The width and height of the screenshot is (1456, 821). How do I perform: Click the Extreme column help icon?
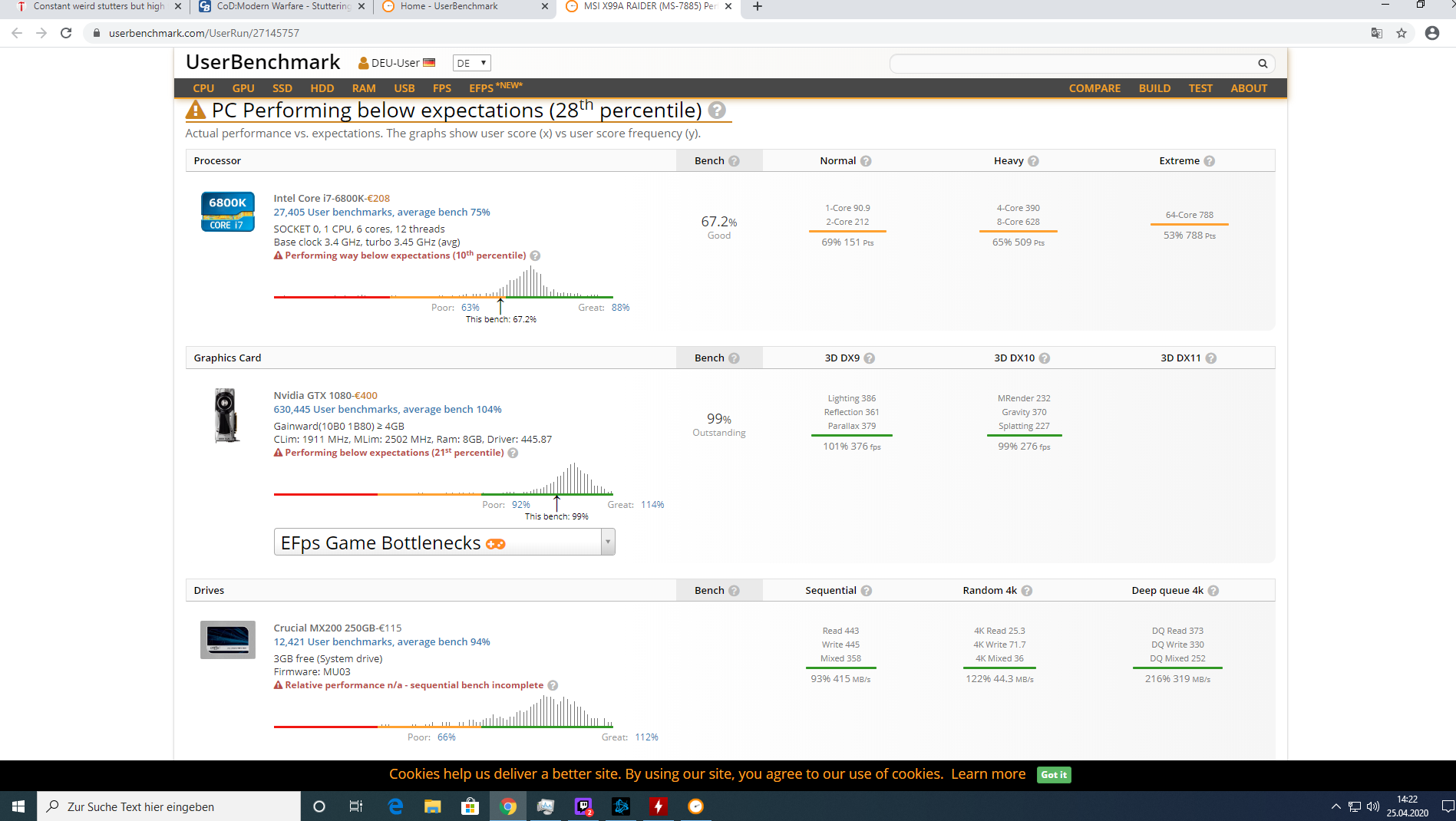(x=1209, y=161)
